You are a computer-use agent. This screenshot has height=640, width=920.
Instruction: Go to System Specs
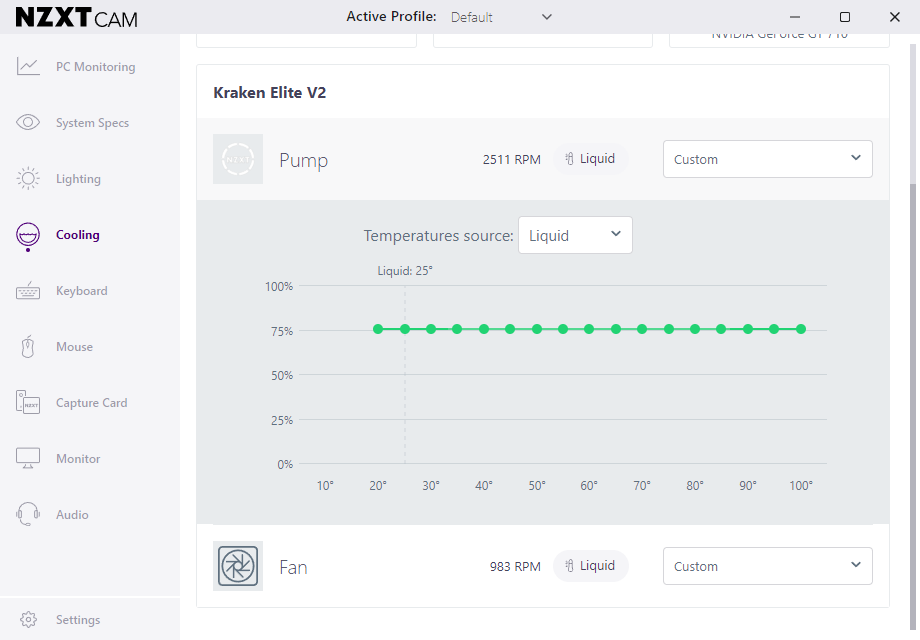click(92, 123)
